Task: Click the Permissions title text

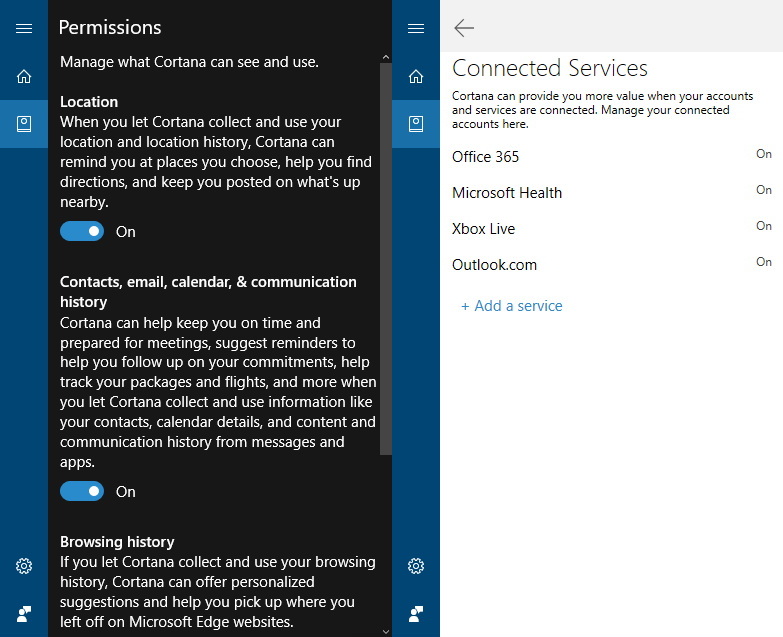Action: tap(110, 27)
